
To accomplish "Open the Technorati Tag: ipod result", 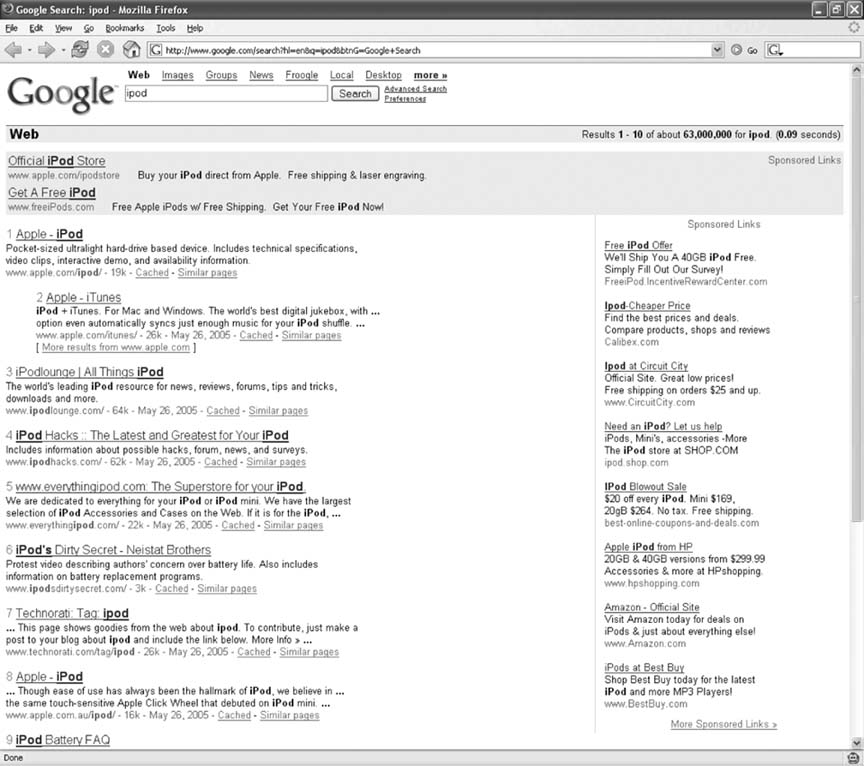I will point(72,613).
